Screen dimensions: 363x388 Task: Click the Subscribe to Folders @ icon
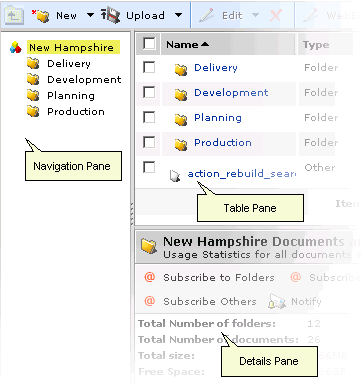click(x=150, y=277)
